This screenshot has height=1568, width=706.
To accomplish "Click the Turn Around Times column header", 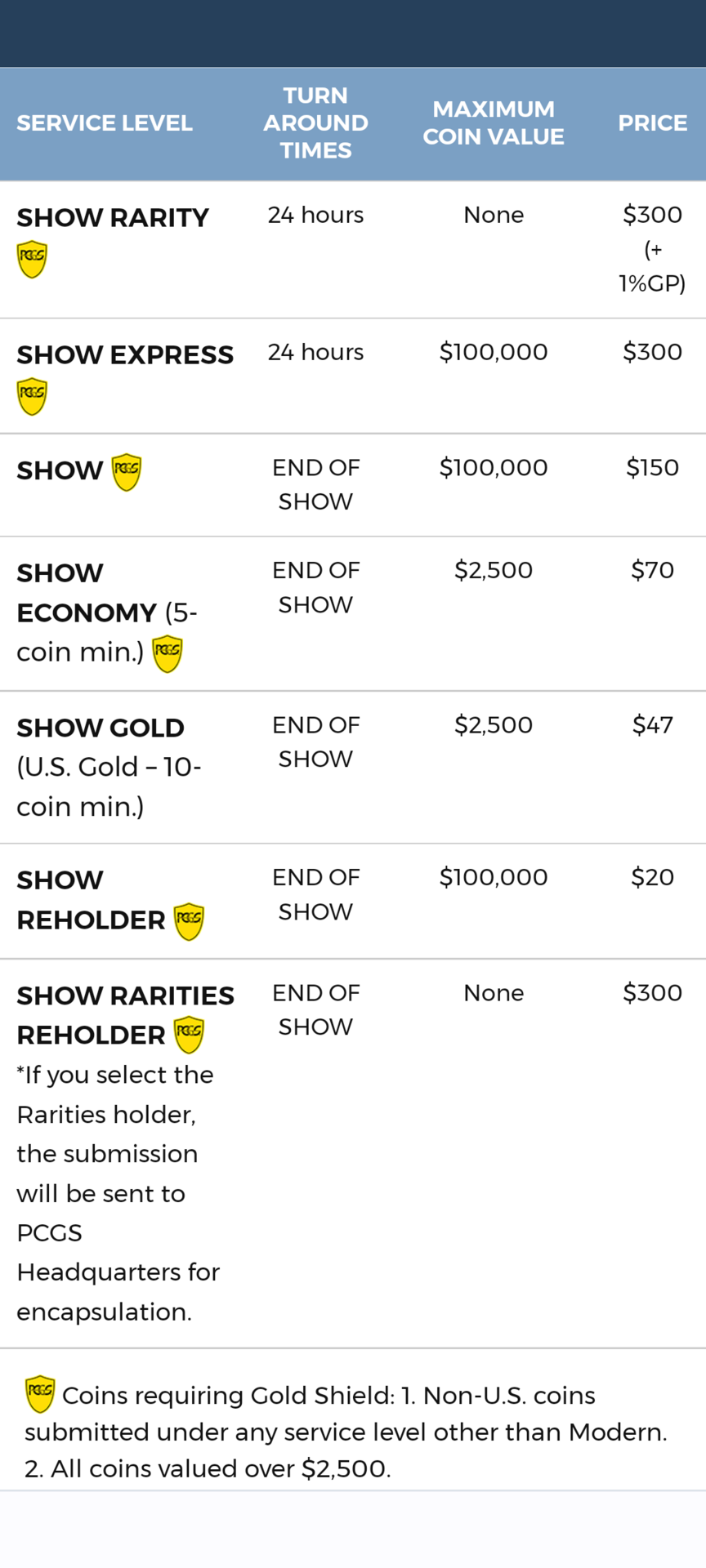I will (x=315, y=123).
